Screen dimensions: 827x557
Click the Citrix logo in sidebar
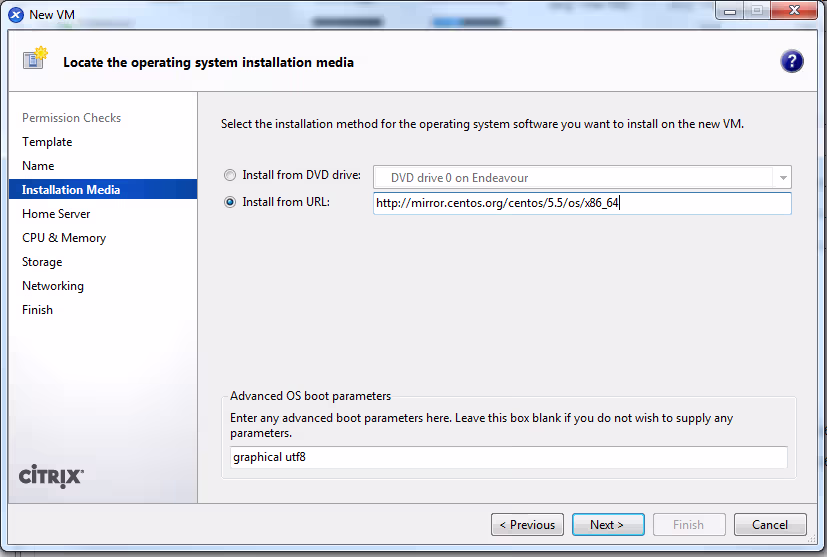point(52,476)
